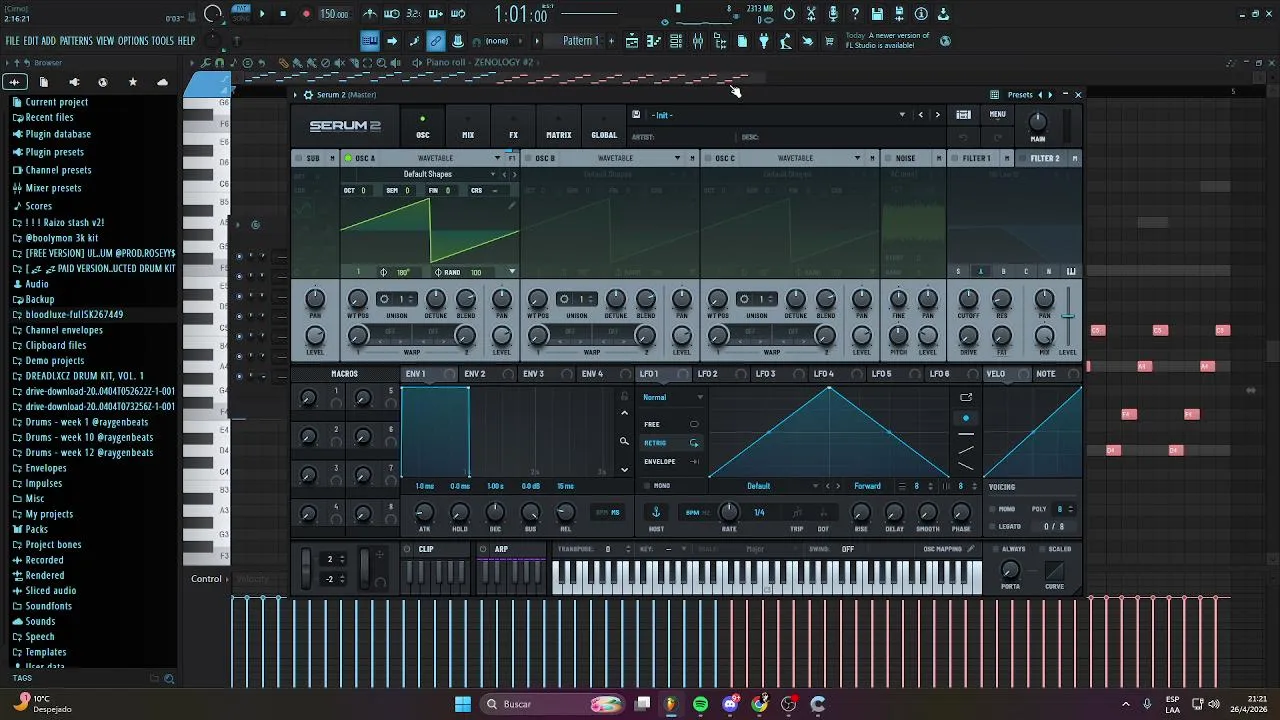
Task: Open the PATTERNS menu
Action: coord(76,41)
